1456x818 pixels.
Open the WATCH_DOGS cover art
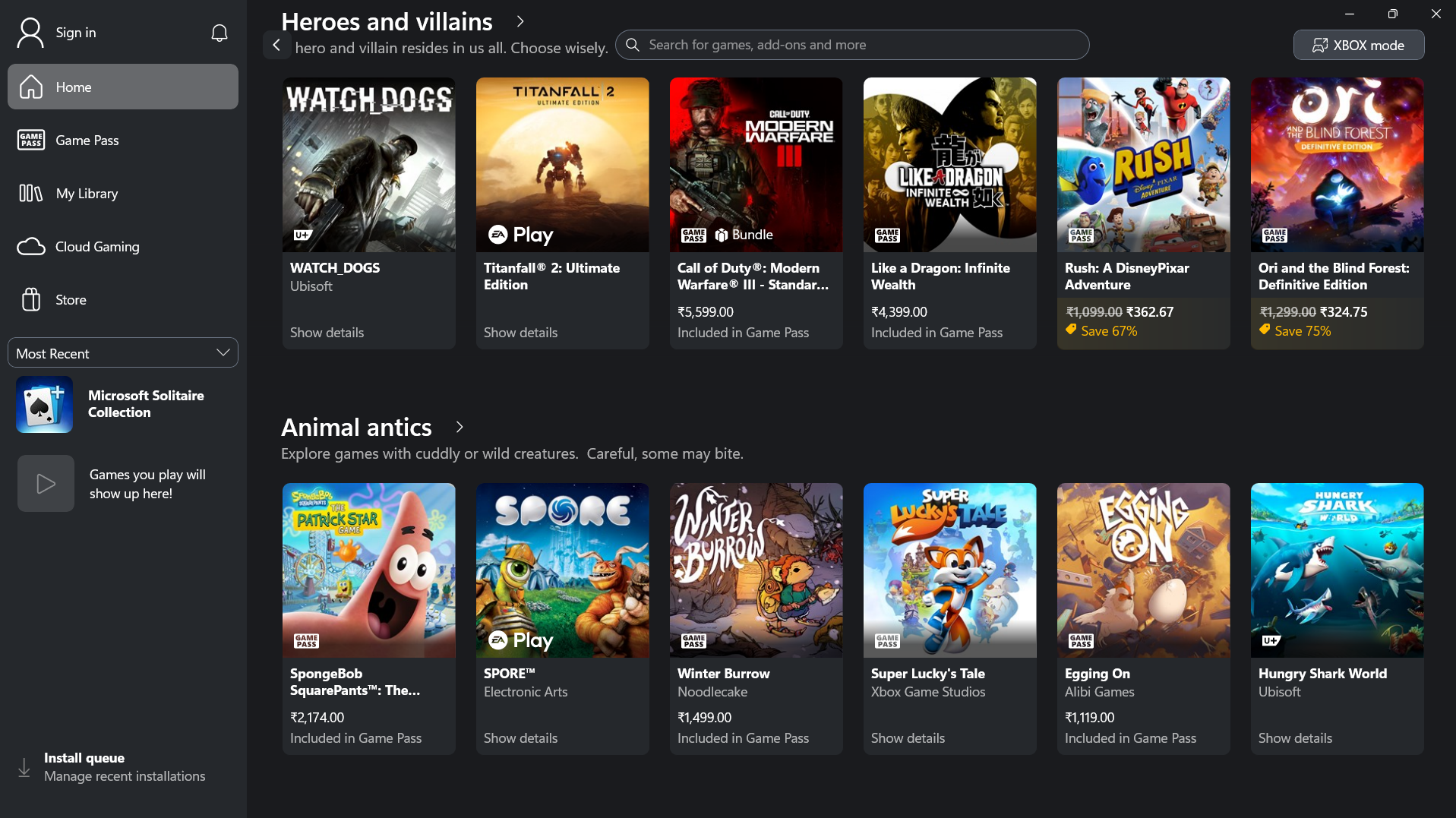(369, 165)
